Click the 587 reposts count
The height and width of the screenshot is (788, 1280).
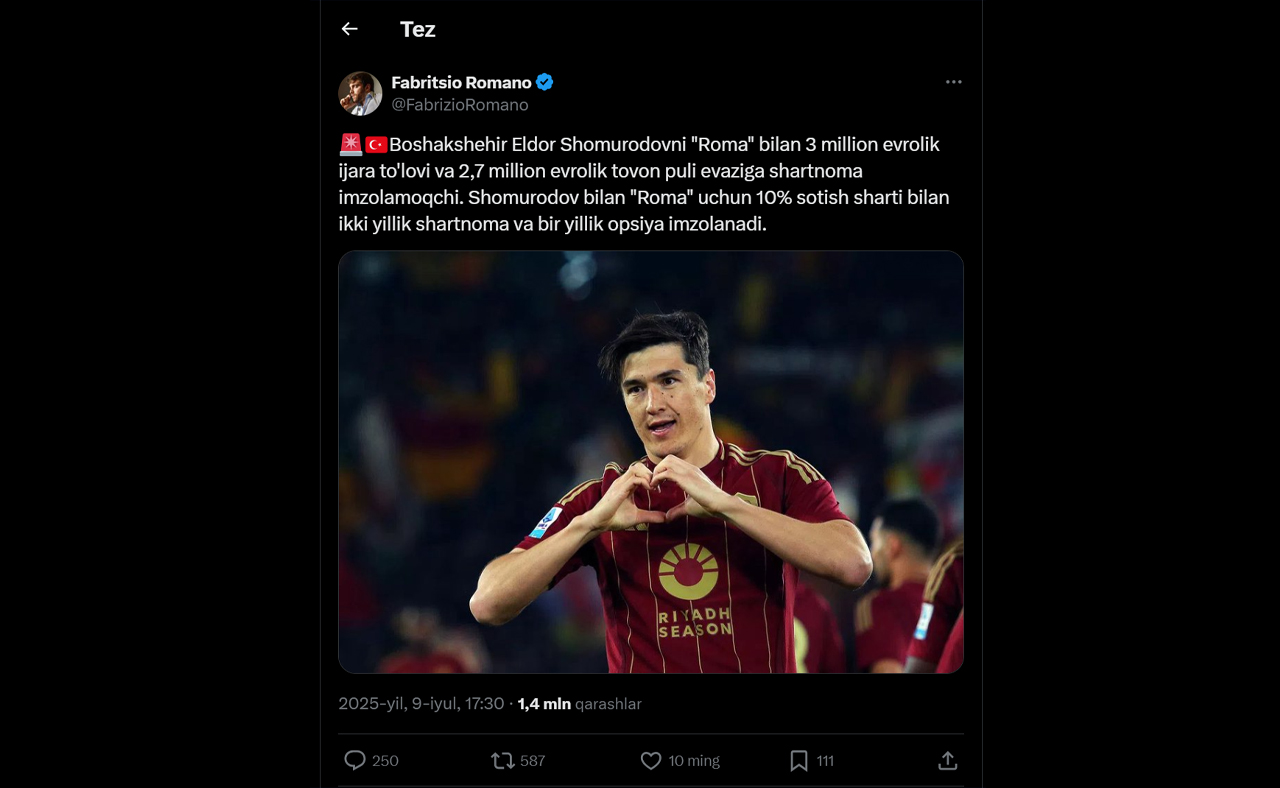click(x=533, y=761)
